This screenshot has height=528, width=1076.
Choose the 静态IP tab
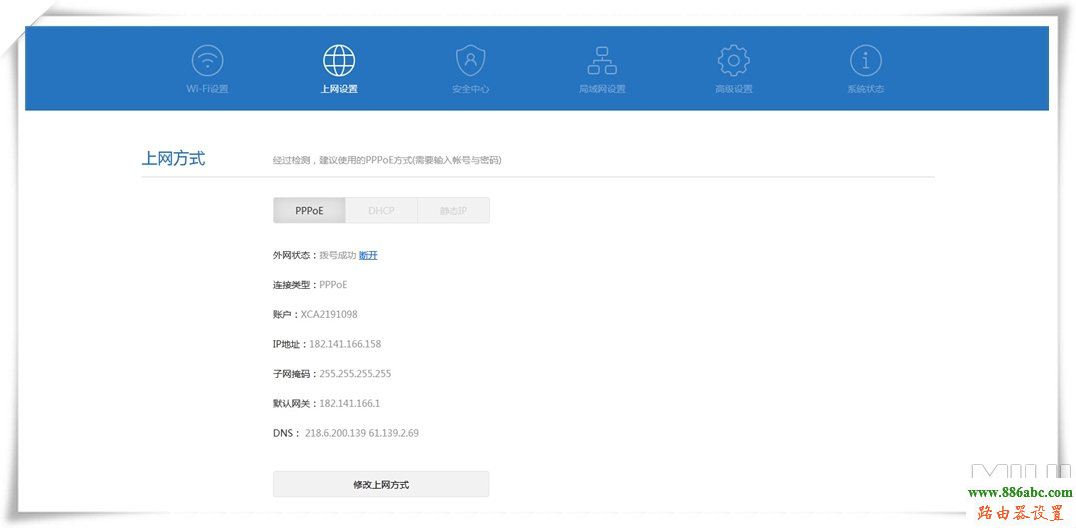pyautogui.click(x=453, y=211)
